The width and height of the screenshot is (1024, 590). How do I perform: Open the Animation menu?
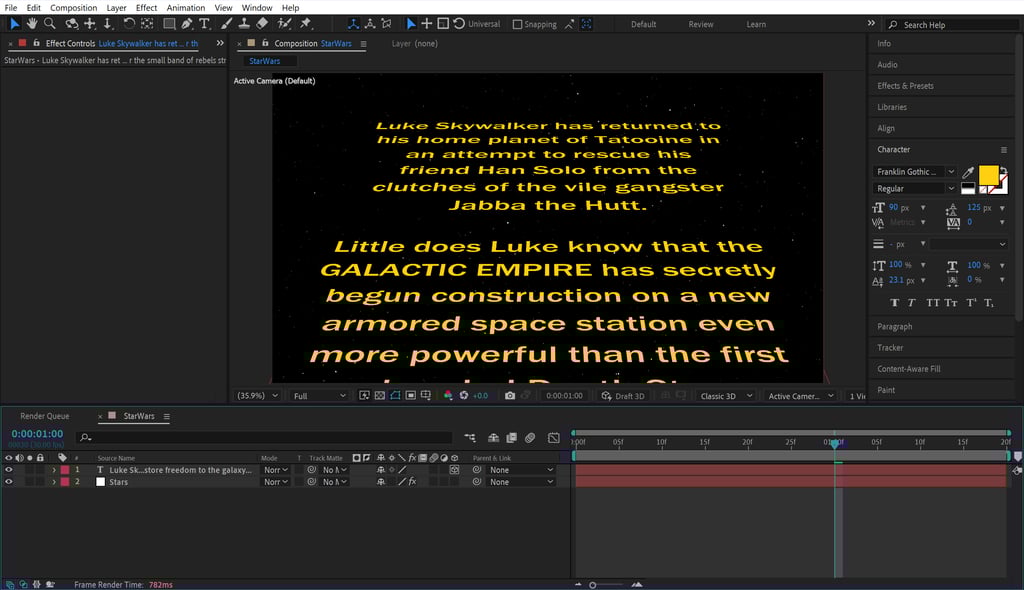coord(185,8)
